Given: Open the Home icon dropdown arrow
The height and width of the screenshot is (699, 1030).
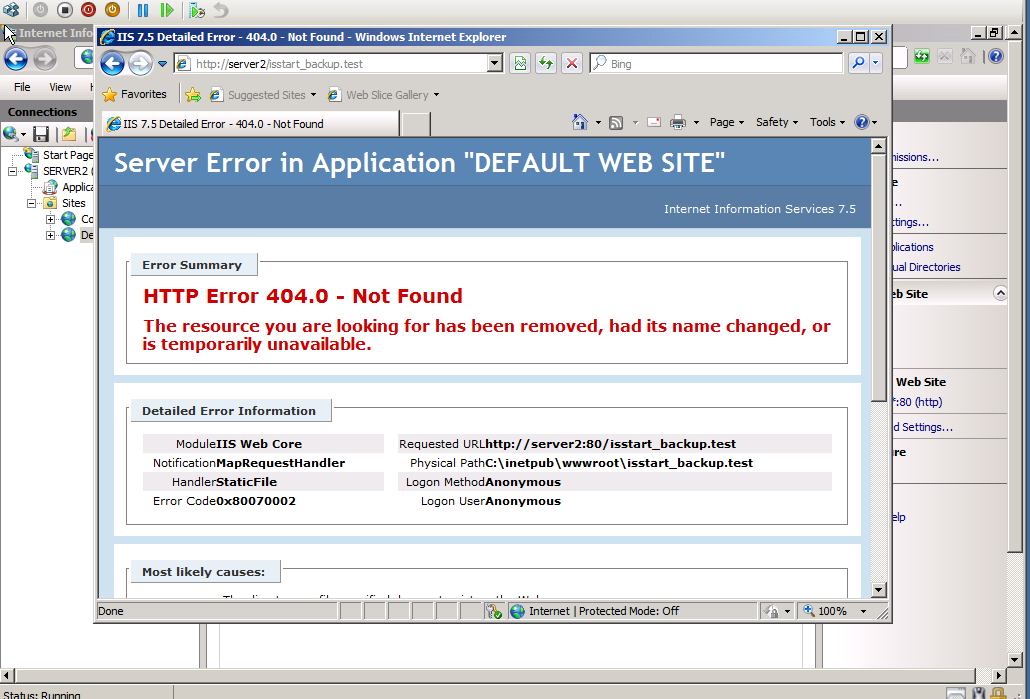Looking at the screenshot, I should 598,122.
